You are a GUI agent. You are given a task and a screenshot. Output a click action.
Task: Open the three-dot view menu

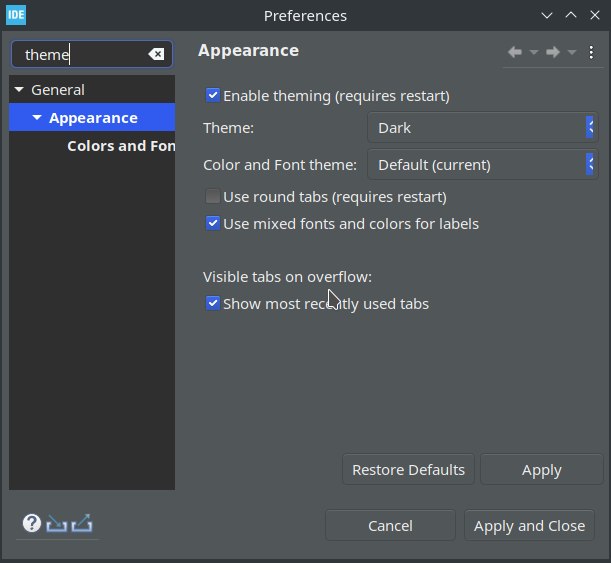(591, 52)
